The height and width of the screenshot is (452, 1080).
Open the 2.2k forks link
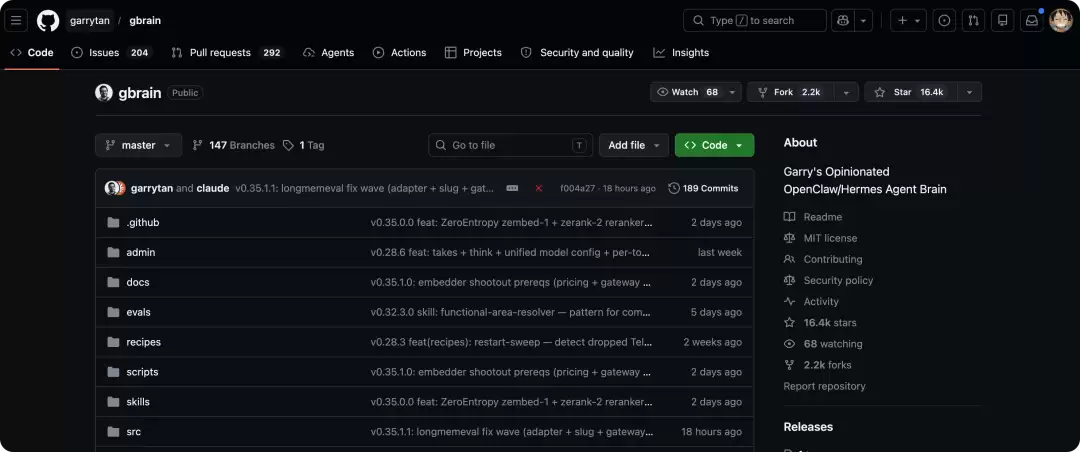click(818, 365)
